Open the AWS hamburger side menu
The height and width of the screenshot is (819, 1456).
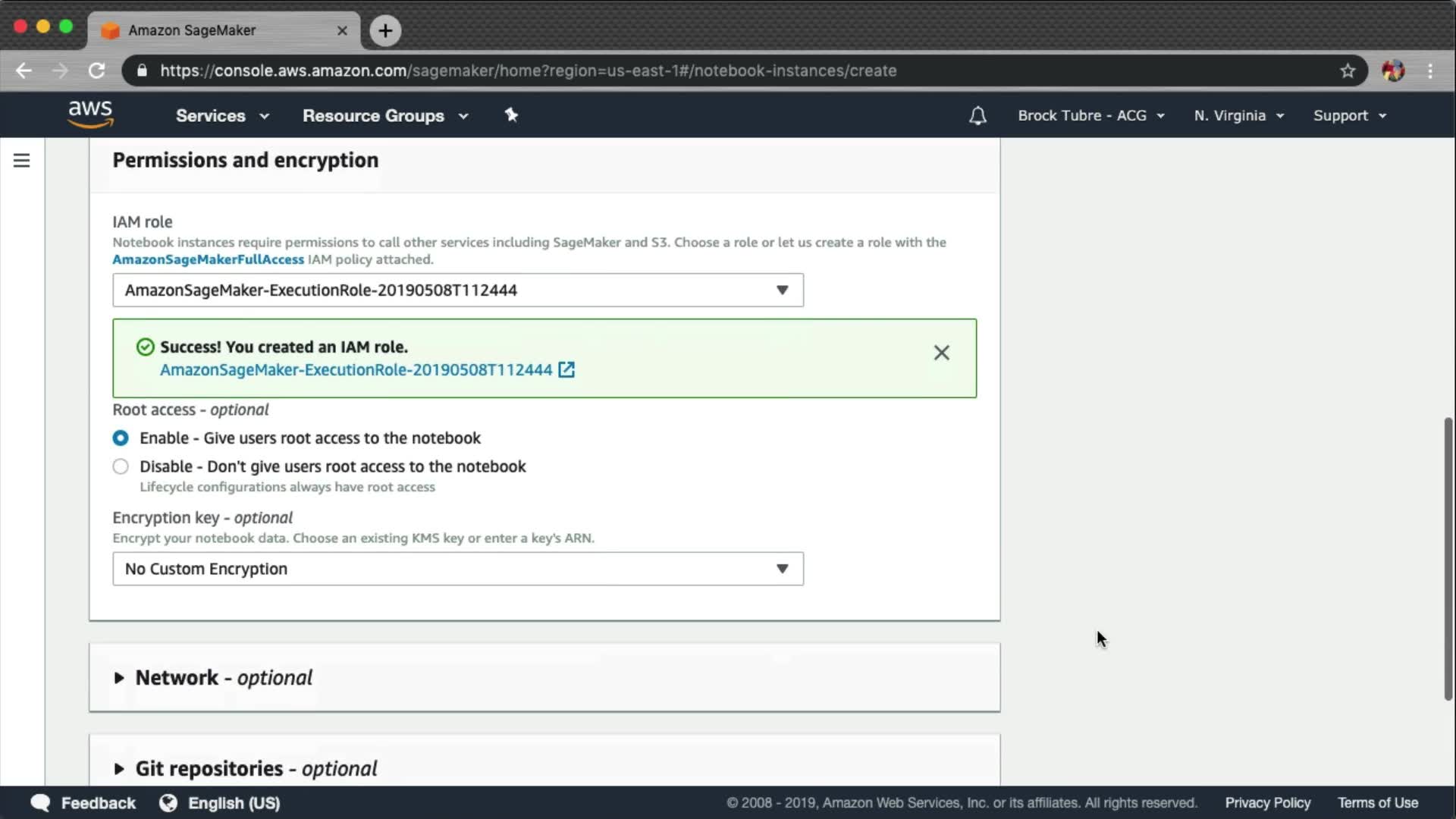tap(21, 161)
